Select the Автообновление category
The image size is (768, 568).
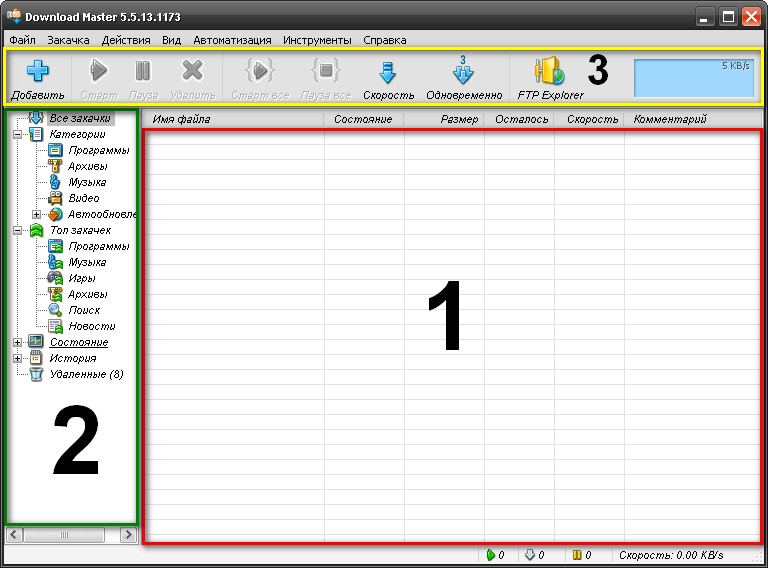(102, 214)
